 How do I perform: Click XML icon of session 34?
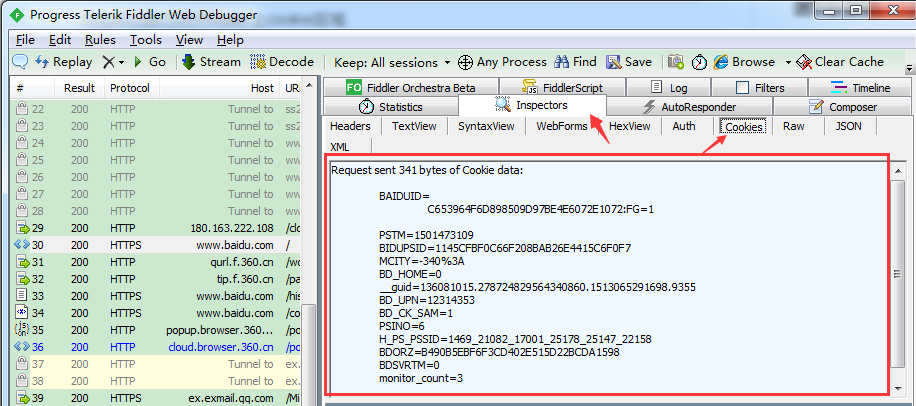coord(22,313)
